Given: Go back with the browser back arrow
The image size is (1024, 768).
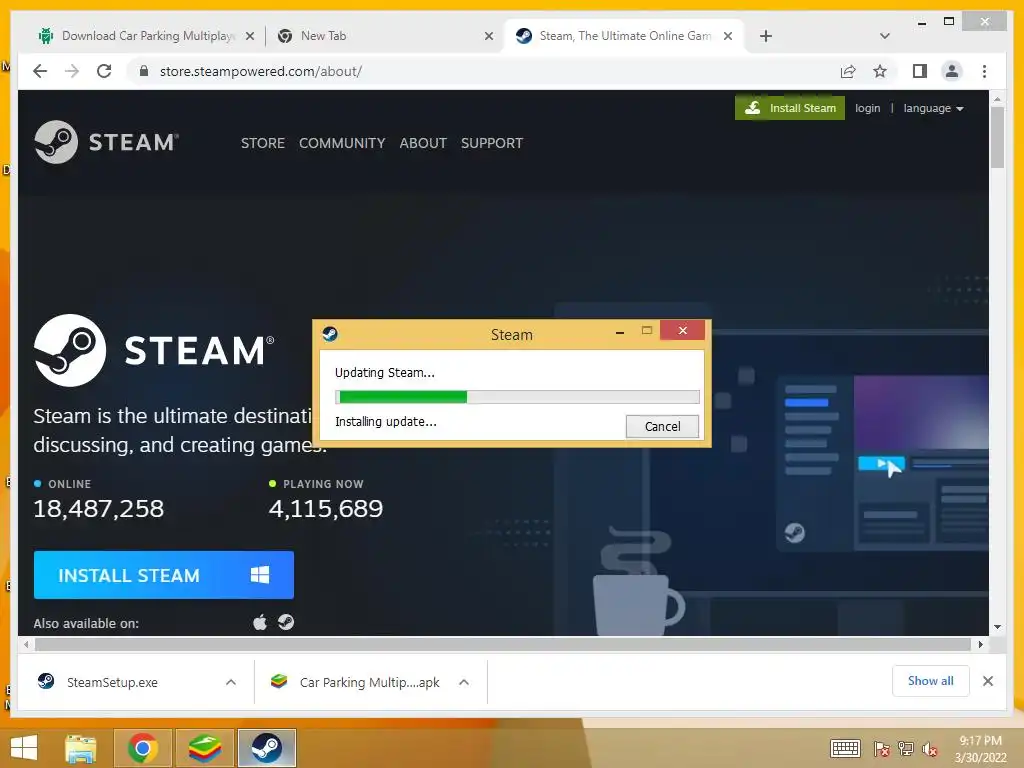Looking at the screenshot, I should click(x=40, y=71).
